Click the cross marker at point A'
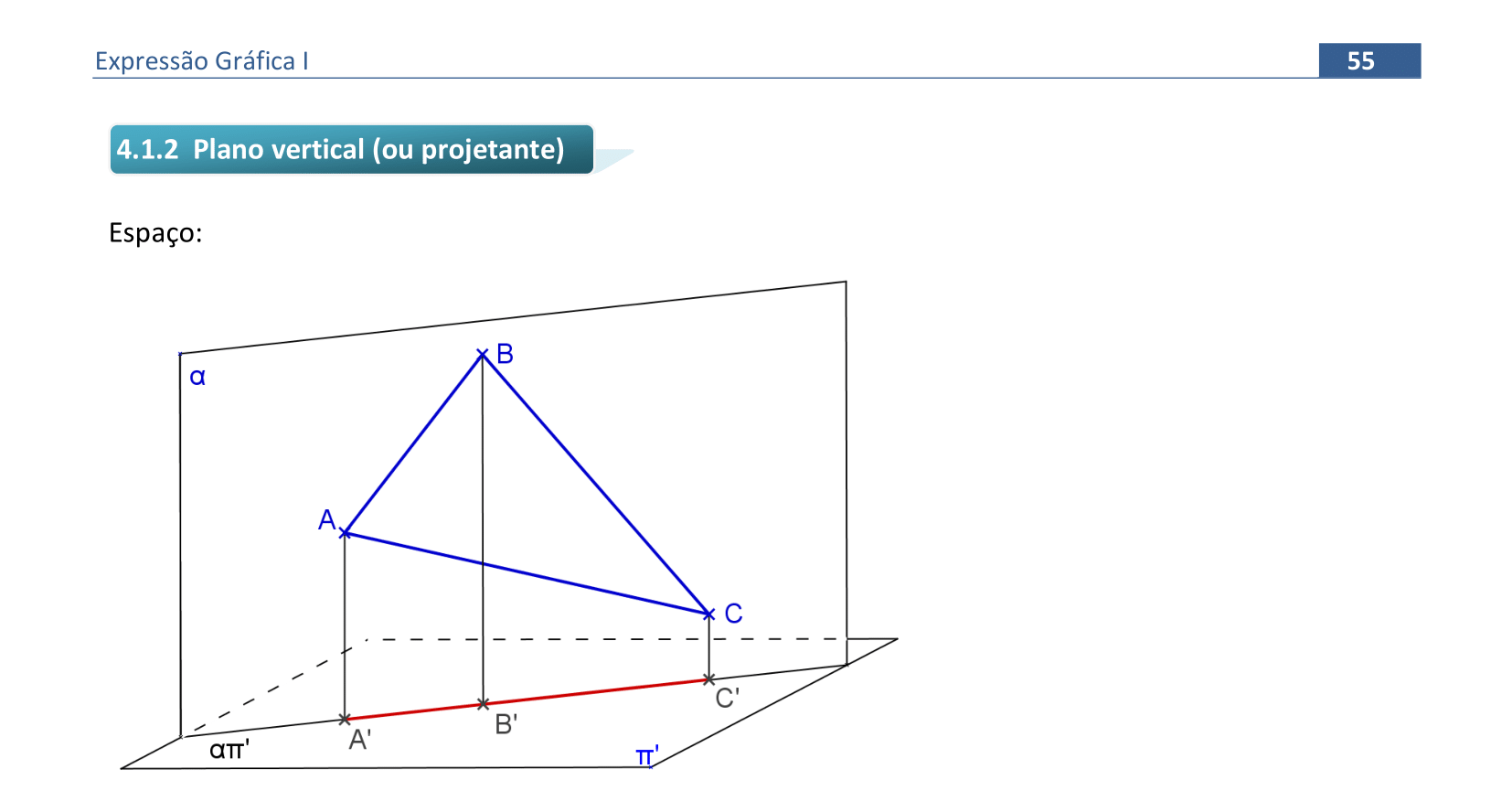This screenshot has width=1512, height=801. (345, 720)
